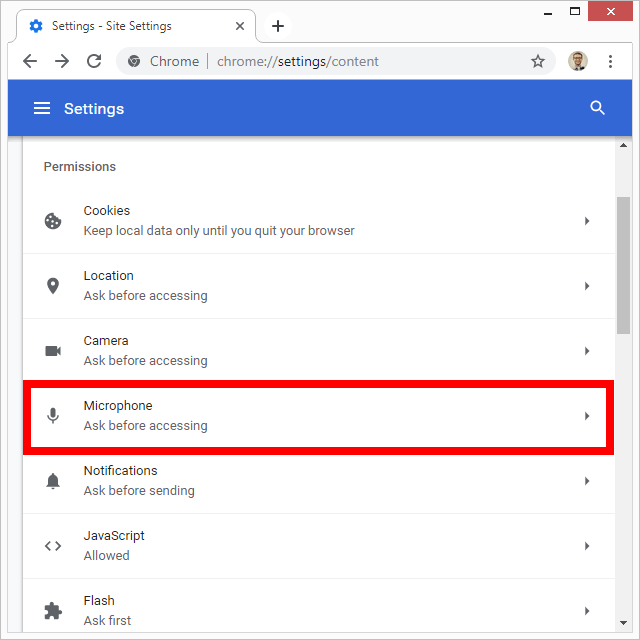Open Chrome's three-dot menu
Image resolution: width=640 pixels, height=640 pixels.
pos(610,61)
